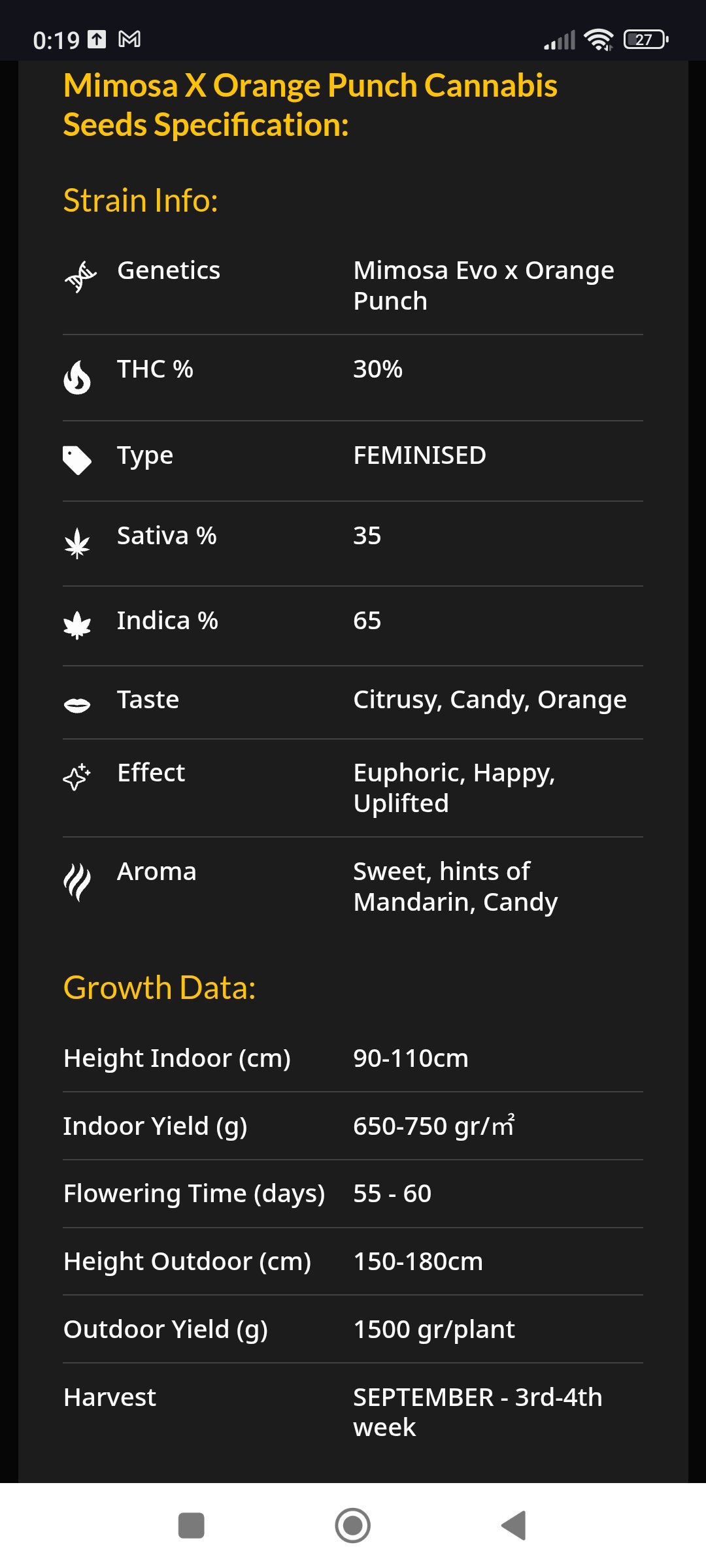Tap the sparkle icon beside Effect
Screen dimensions: 706x1568
77,777
